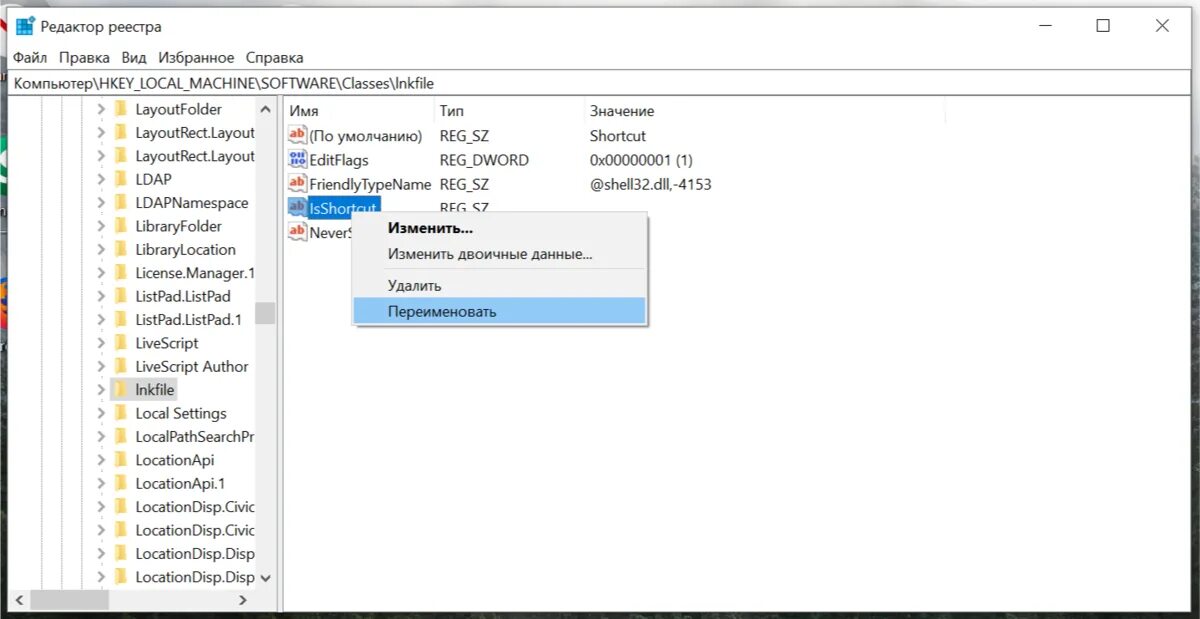Screen dimensions: 1200x619
Task: Click the ListPad.ListPad.1 folder icon
Action: pos(121,320)
